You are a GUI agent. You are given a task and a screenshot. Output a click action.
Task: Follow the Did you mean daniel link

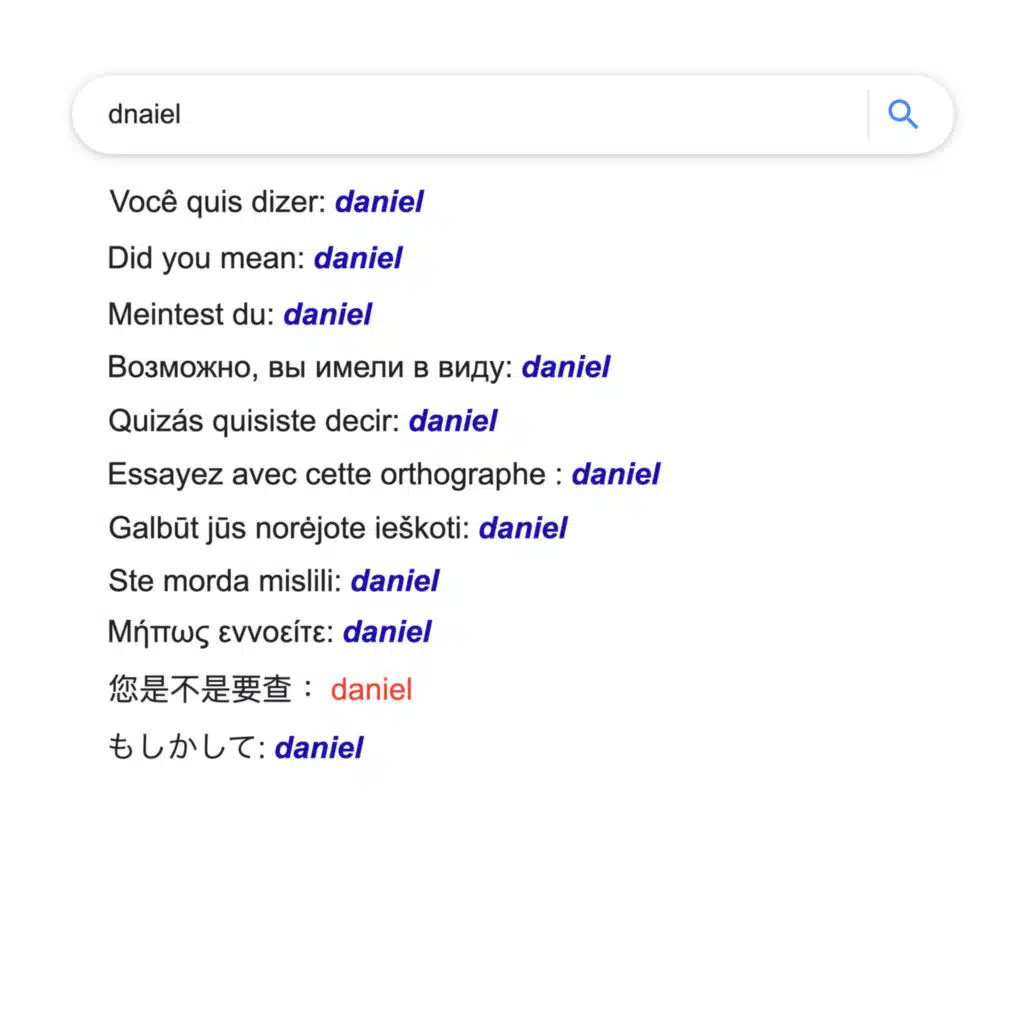(x=358, y=258)
